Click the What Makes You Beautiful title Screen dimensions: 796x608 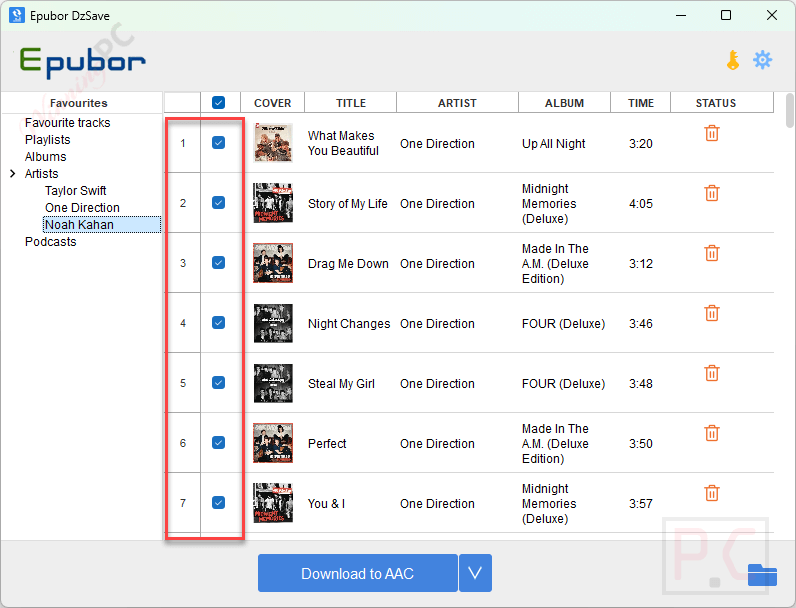point(343,143)
